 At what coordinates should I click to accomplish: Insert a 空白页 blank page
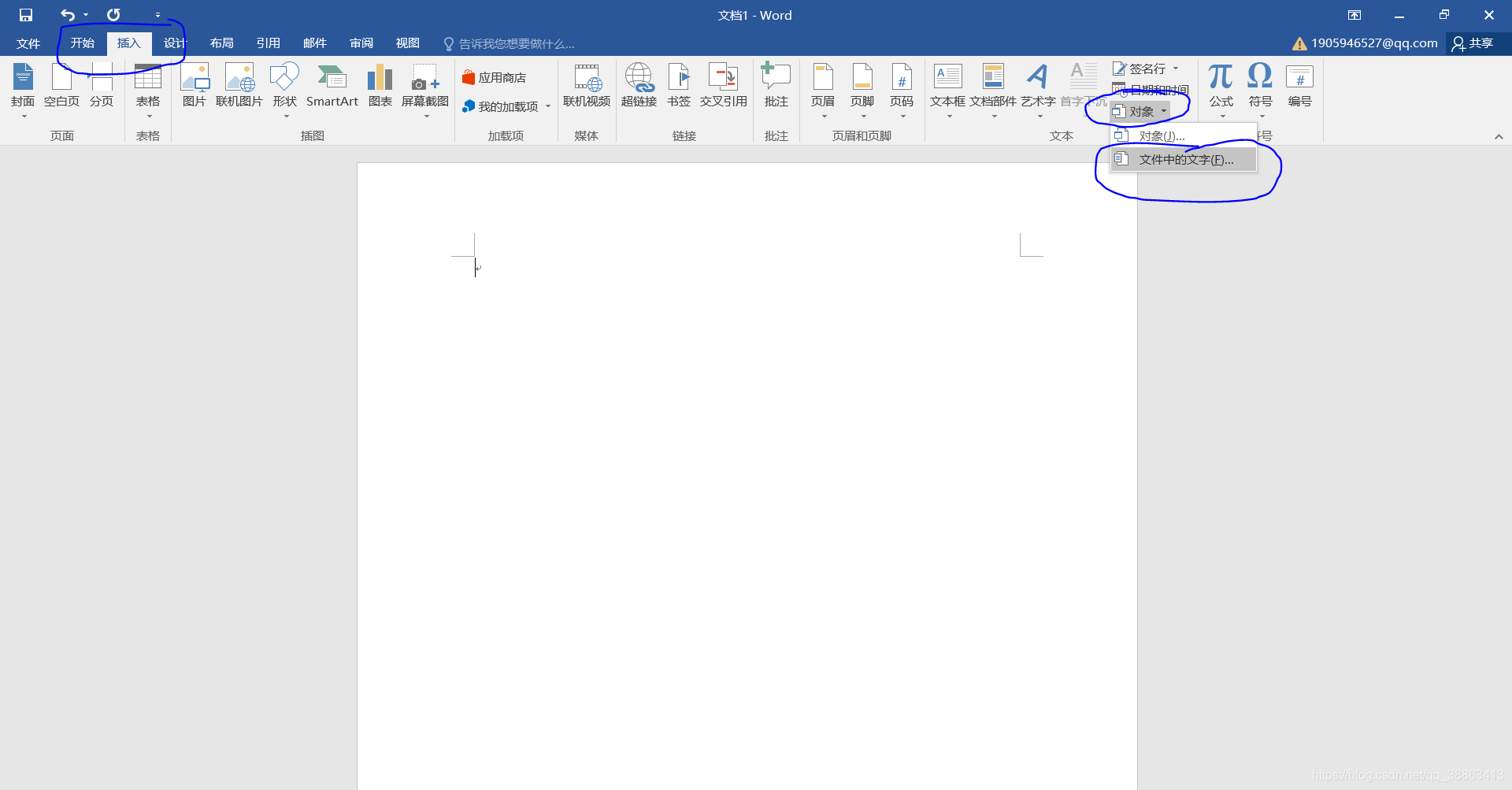coord(61,85)
